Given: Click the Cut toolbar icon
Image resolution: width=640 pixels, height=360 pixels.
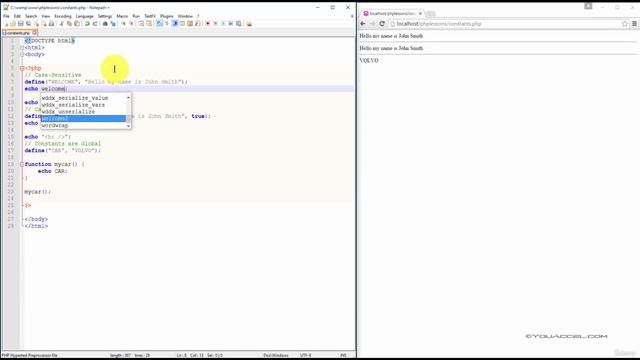Looking at the screenshot, I should pyautogui.click(x=62, y=24).
